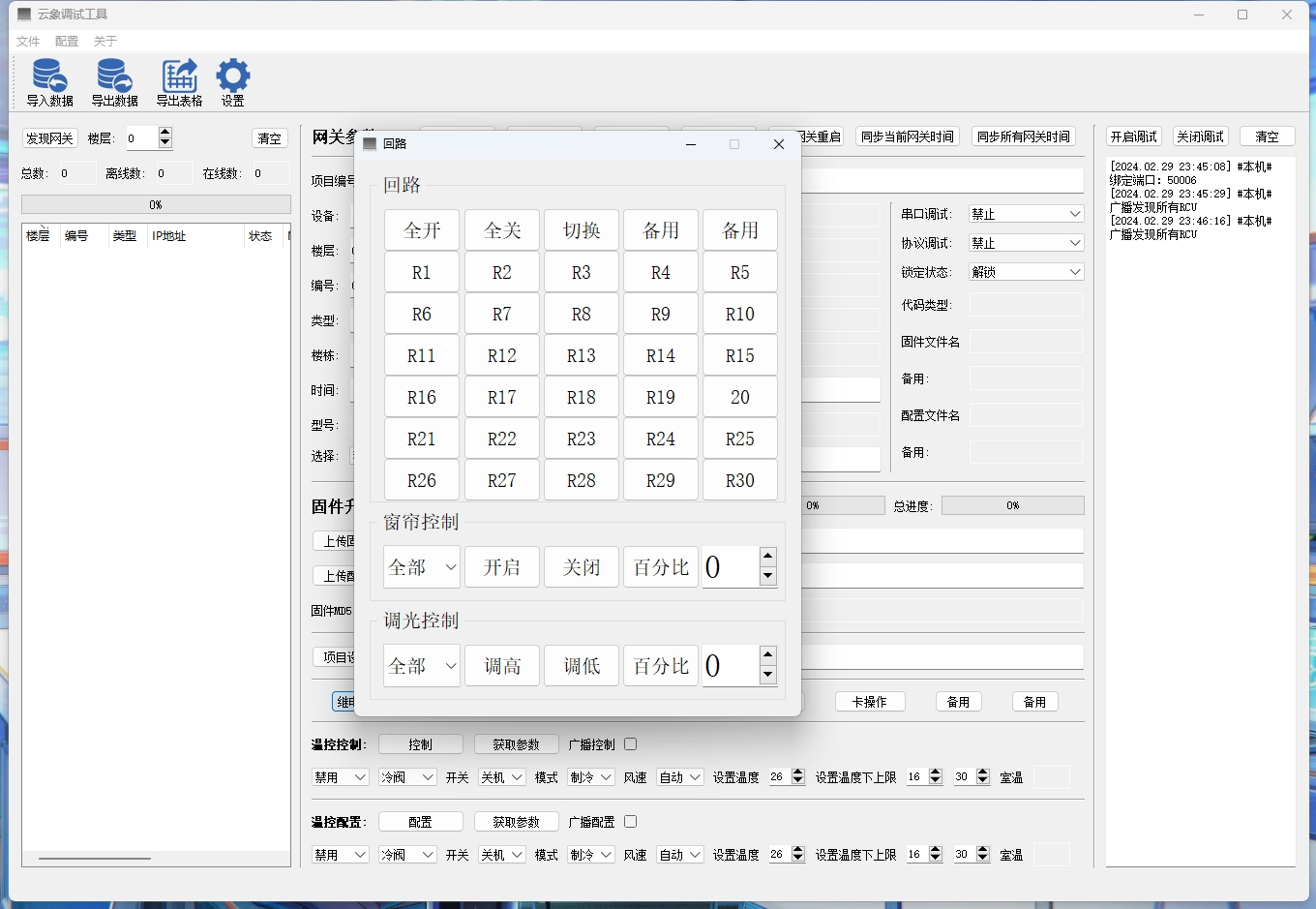This screenshot has width=1316, height=909.
Task: Toggle circuit R13
Action: point(582,355)
